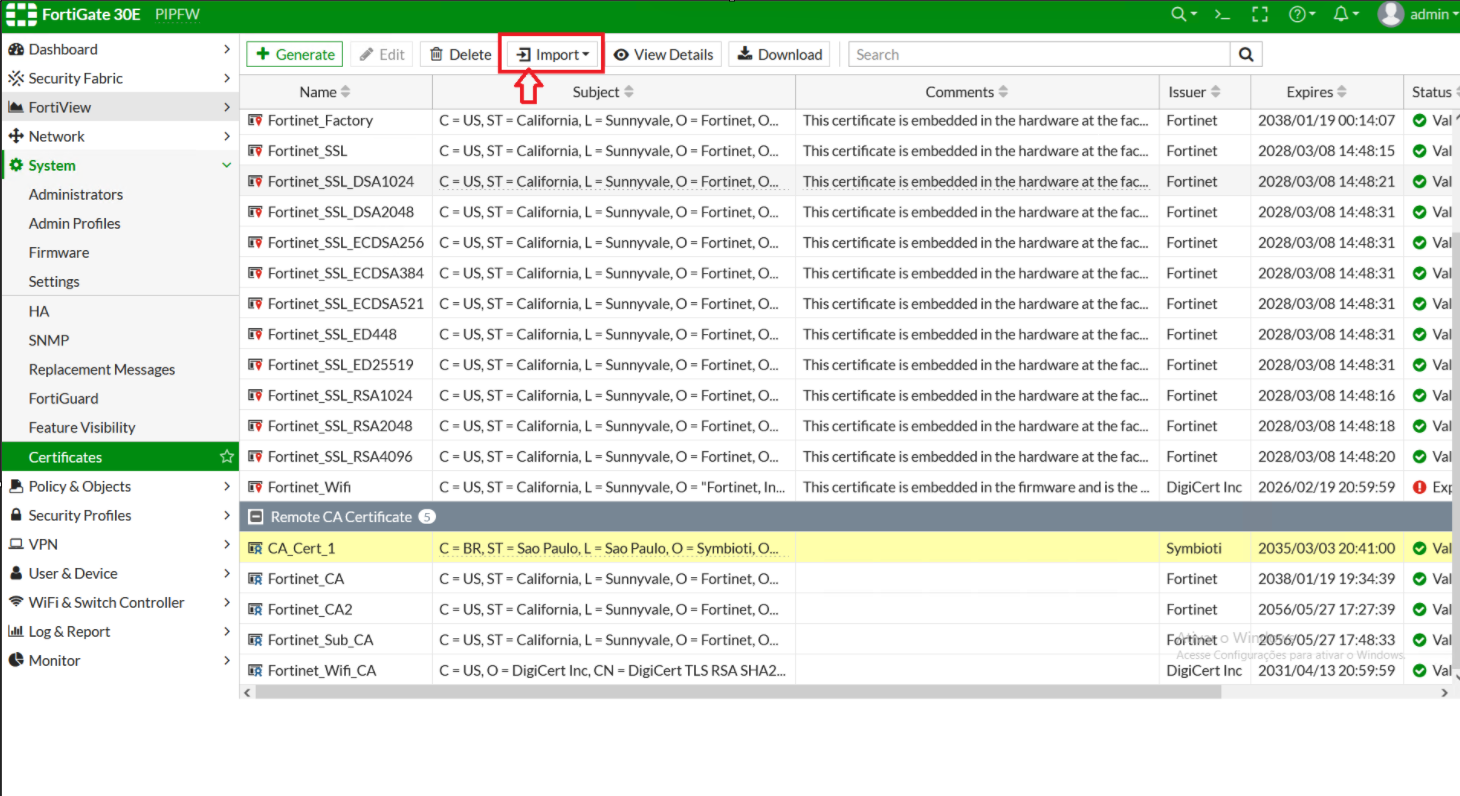Click the Delete button
The width and height of the screenshot is (1460, 796).
click(460, 55)
